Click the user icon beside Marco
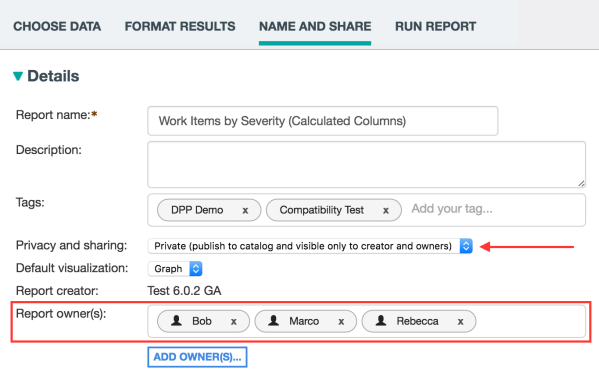The image size is (599, 376). tap(274, 320)
